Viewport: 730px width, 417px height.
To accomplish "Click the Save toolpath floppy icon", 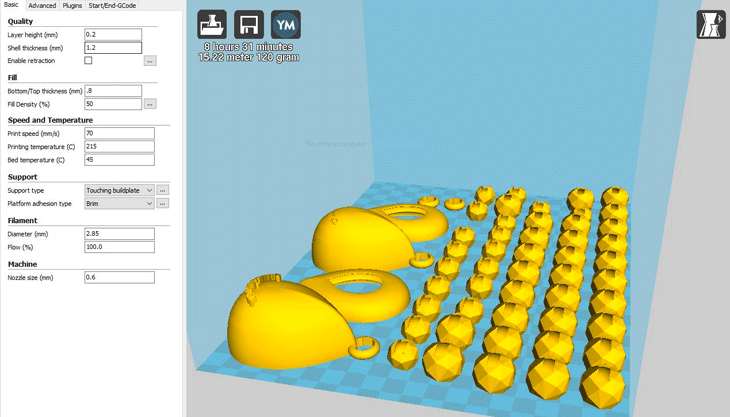I will tap(249, 24).
